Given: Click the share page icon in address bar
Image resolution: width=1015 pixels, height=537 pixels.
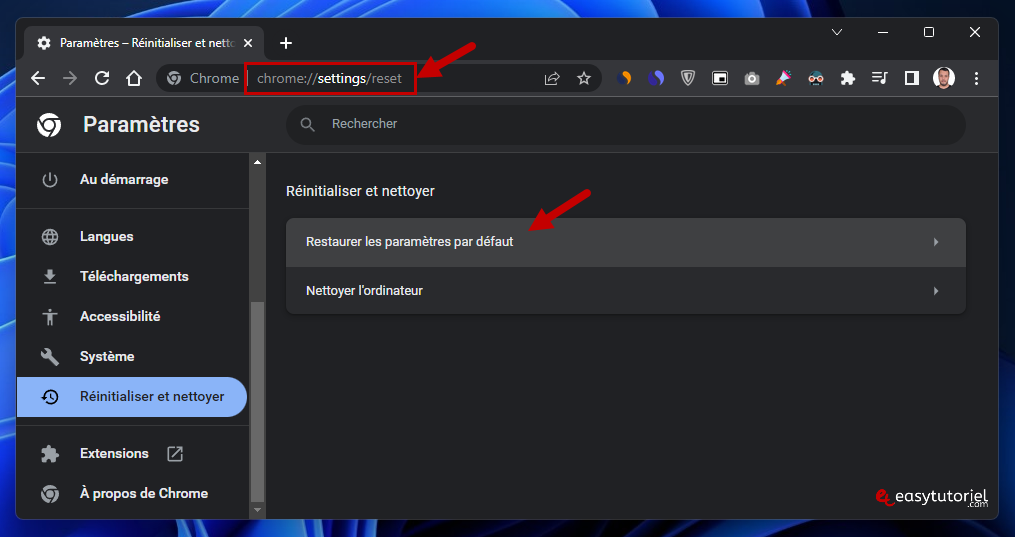Looking at the screenshot, I should coord(552,78).
